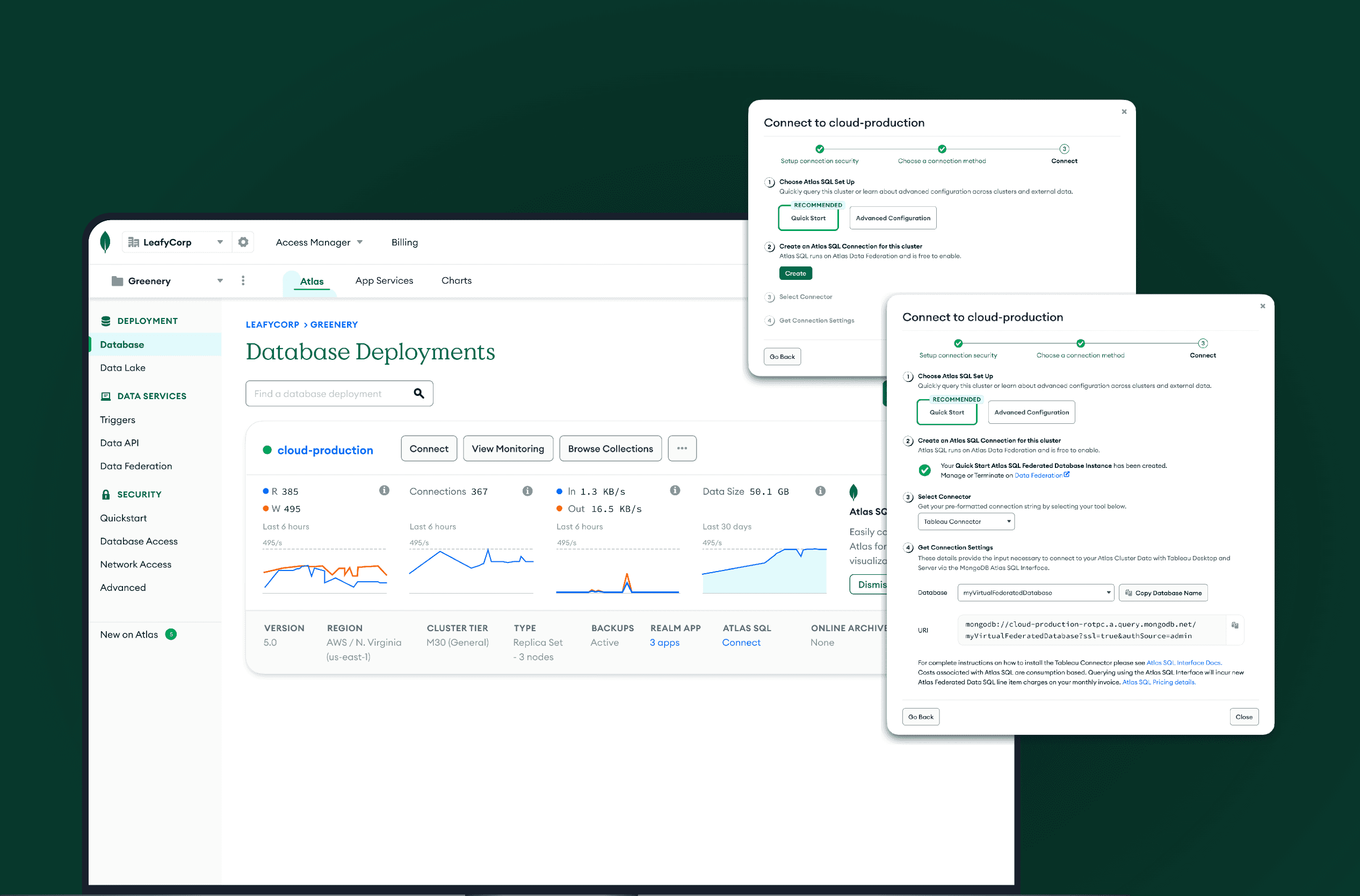
Task: Open organization settings gear icon
Action: click(x=243, y=242)
